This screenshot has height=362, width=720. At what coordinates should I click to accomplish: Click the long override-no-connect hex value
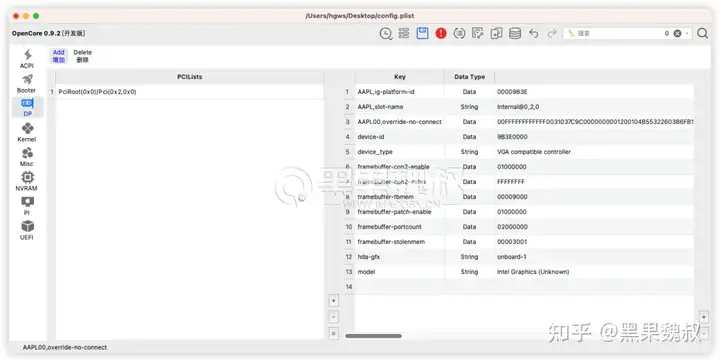tap(595, 122)
